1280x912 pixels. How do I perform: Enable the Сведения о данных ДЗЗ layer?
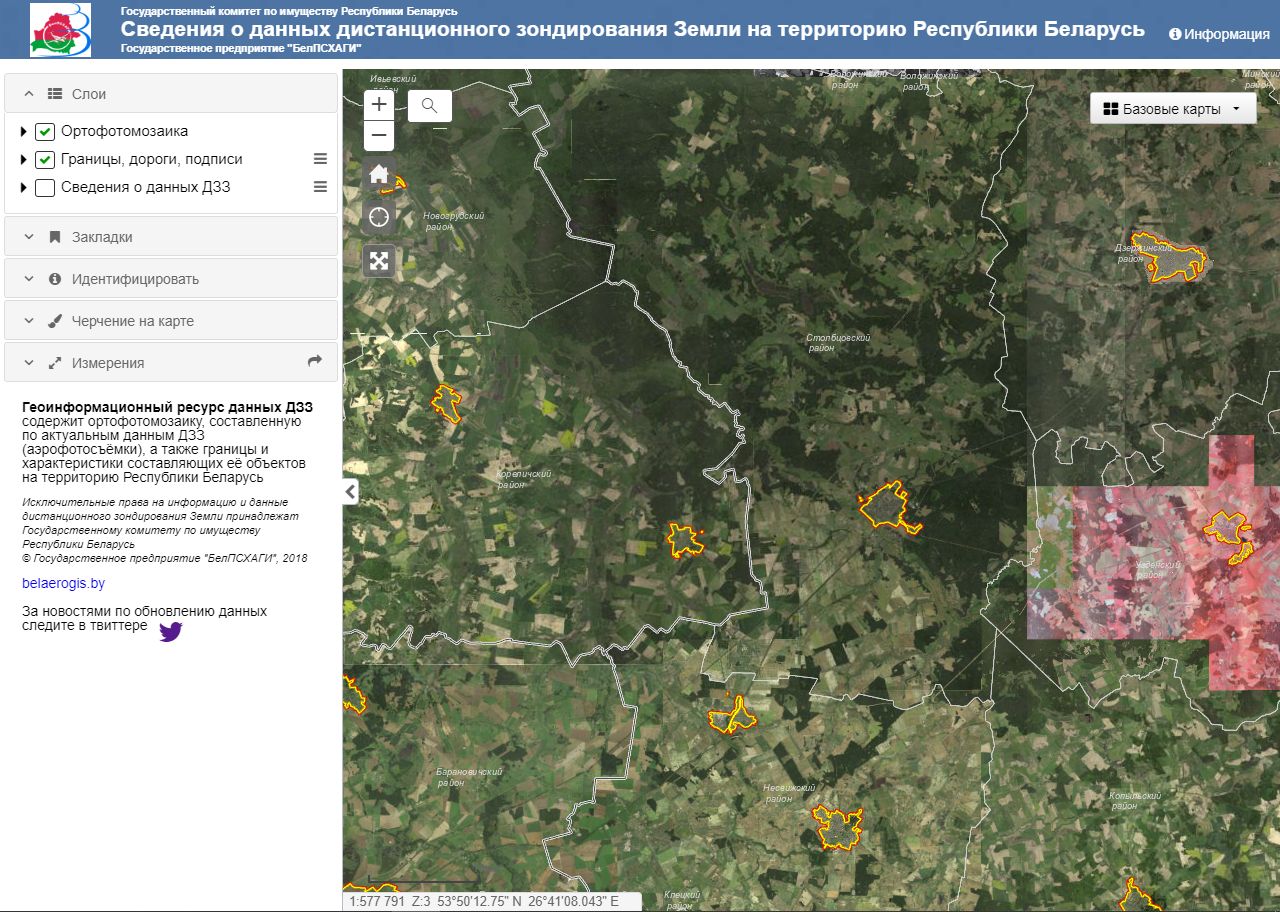click(x=45, y=188)
